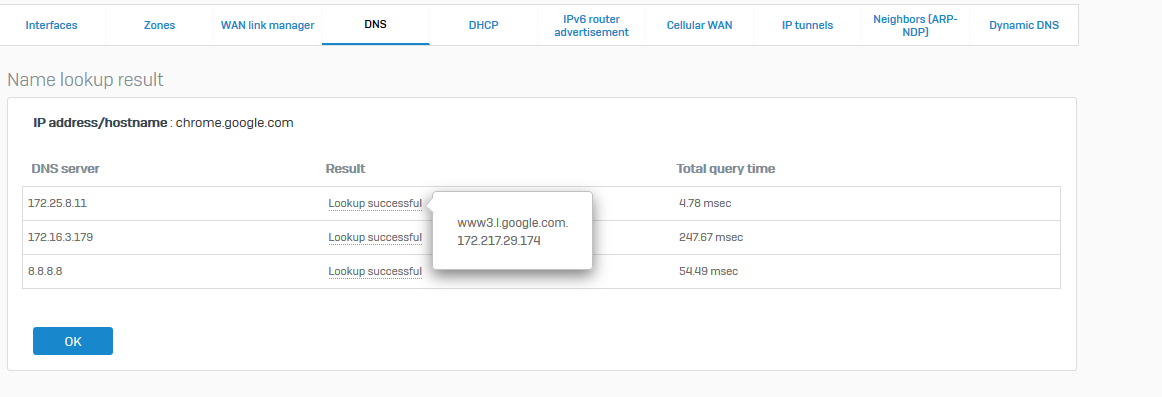
Task: Click the 54.49 msec query time
Action: pyautogui.click(x=708, y=271)
